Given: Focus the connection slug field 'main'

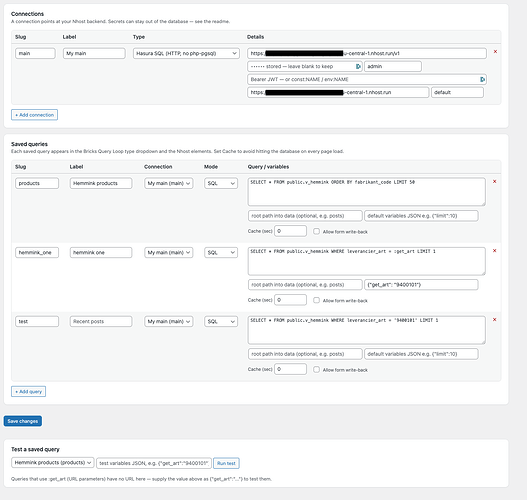Looking at the screenshot, I should coord(35,53).
